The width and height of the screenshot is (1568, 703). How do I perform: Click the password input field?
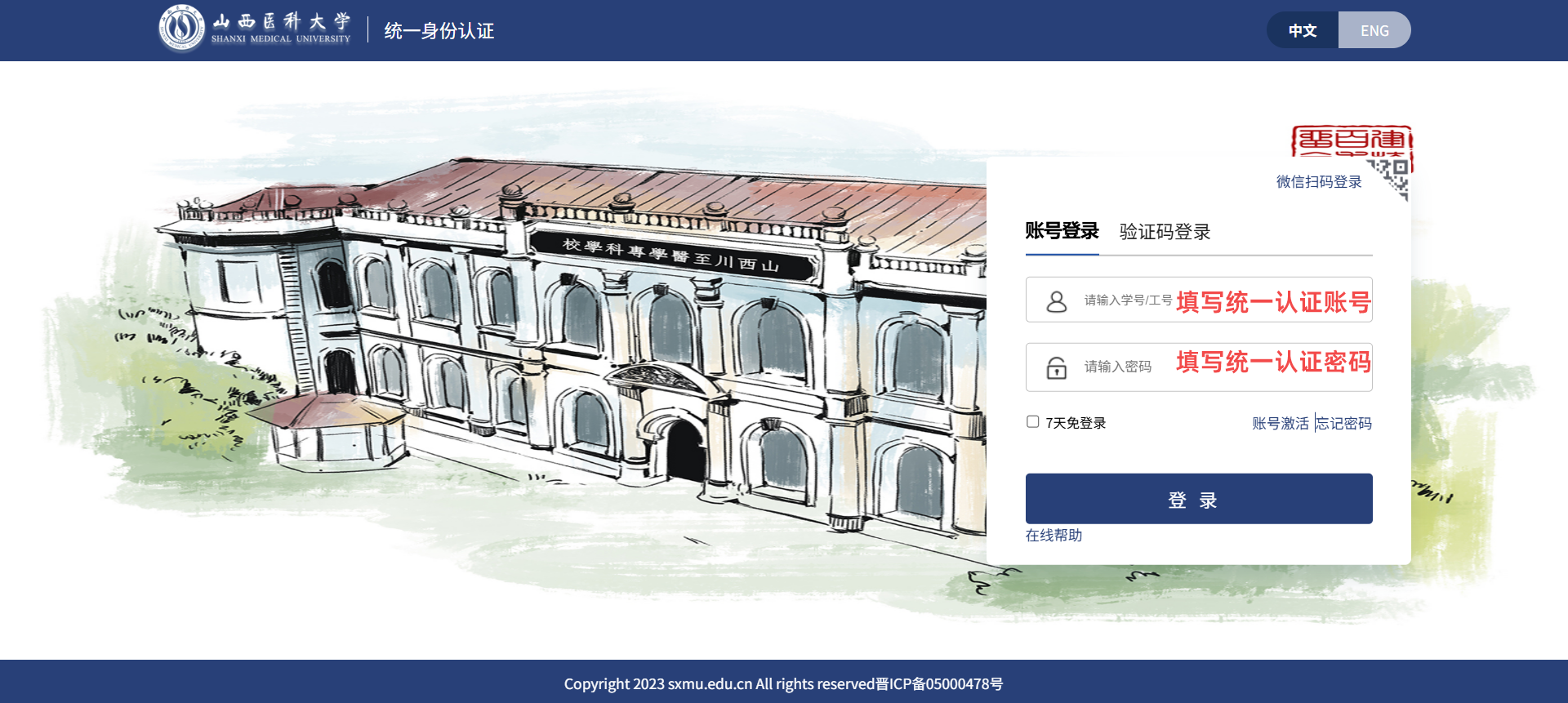click(1199, 367)
